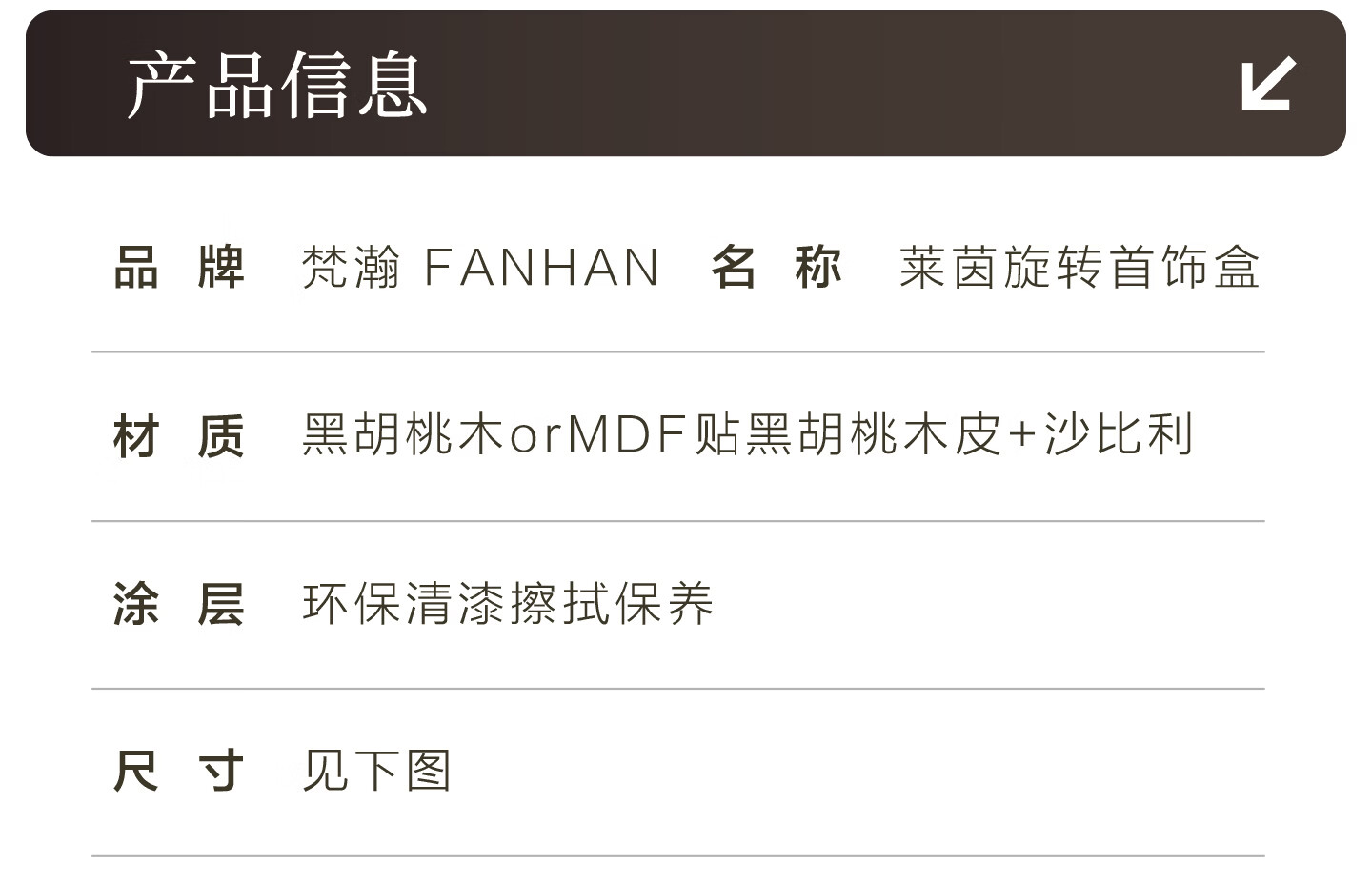Click the 环保清漆擦拭保养 coating description
The image size is (1372, 883).
pyautogui.click(x=508, y=604)
